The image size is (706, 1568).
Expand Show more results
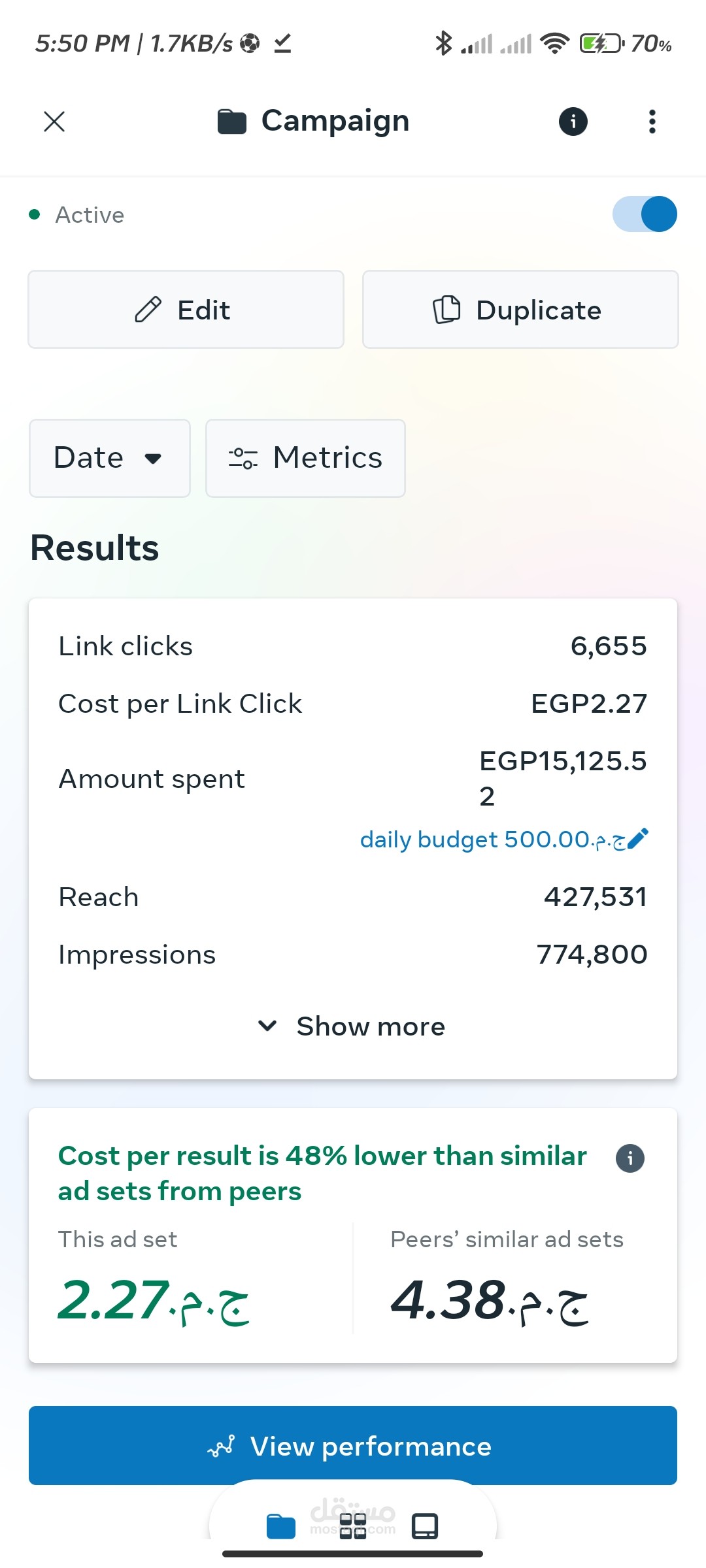tap(353, 1026)
